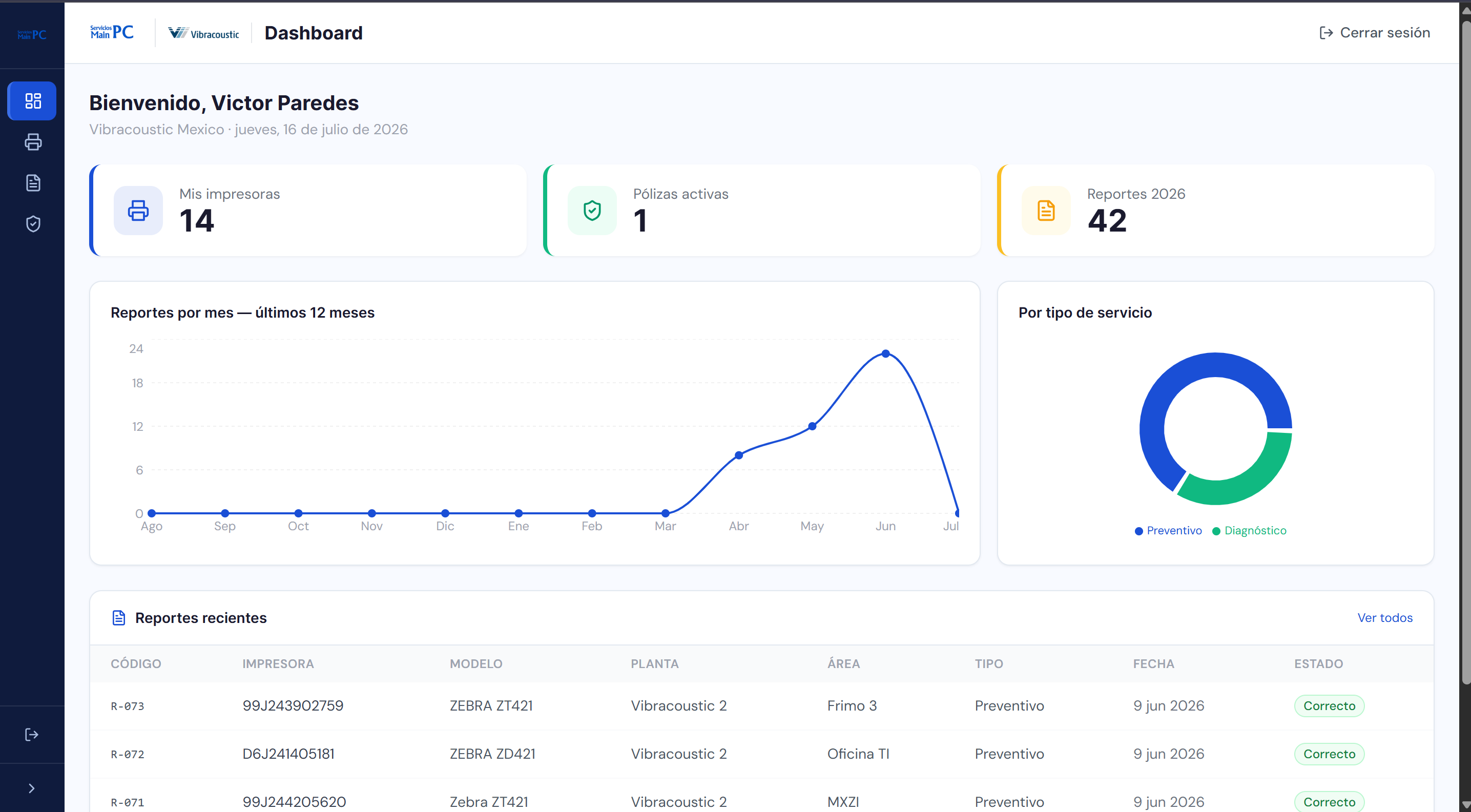This screenshot has width=1471, height=812.
Task: Click the Vibracoustic logo in header
Action: click(x=203, y=34)
